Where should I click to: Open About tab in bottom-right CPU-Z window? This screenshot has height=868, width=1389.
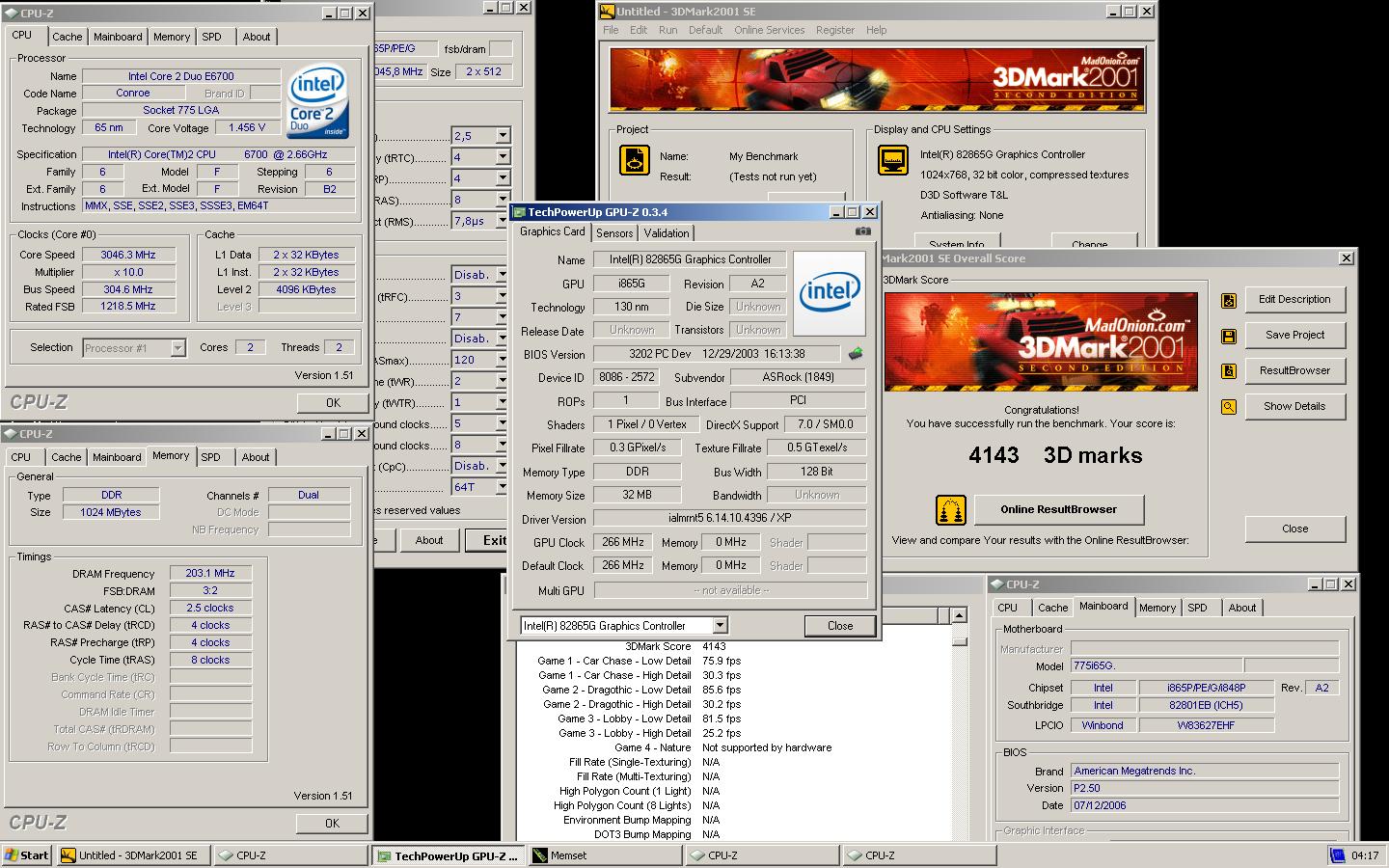pos(1242,608)
